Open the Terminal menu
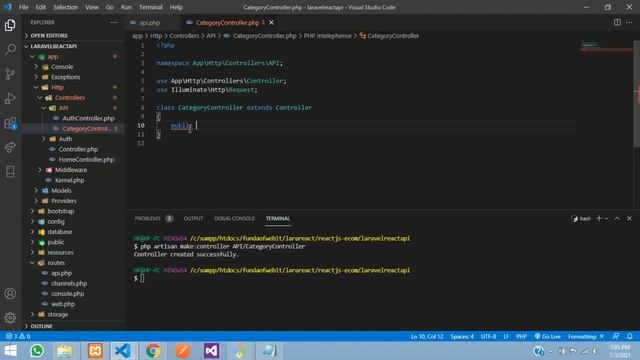 coord(150,7)
